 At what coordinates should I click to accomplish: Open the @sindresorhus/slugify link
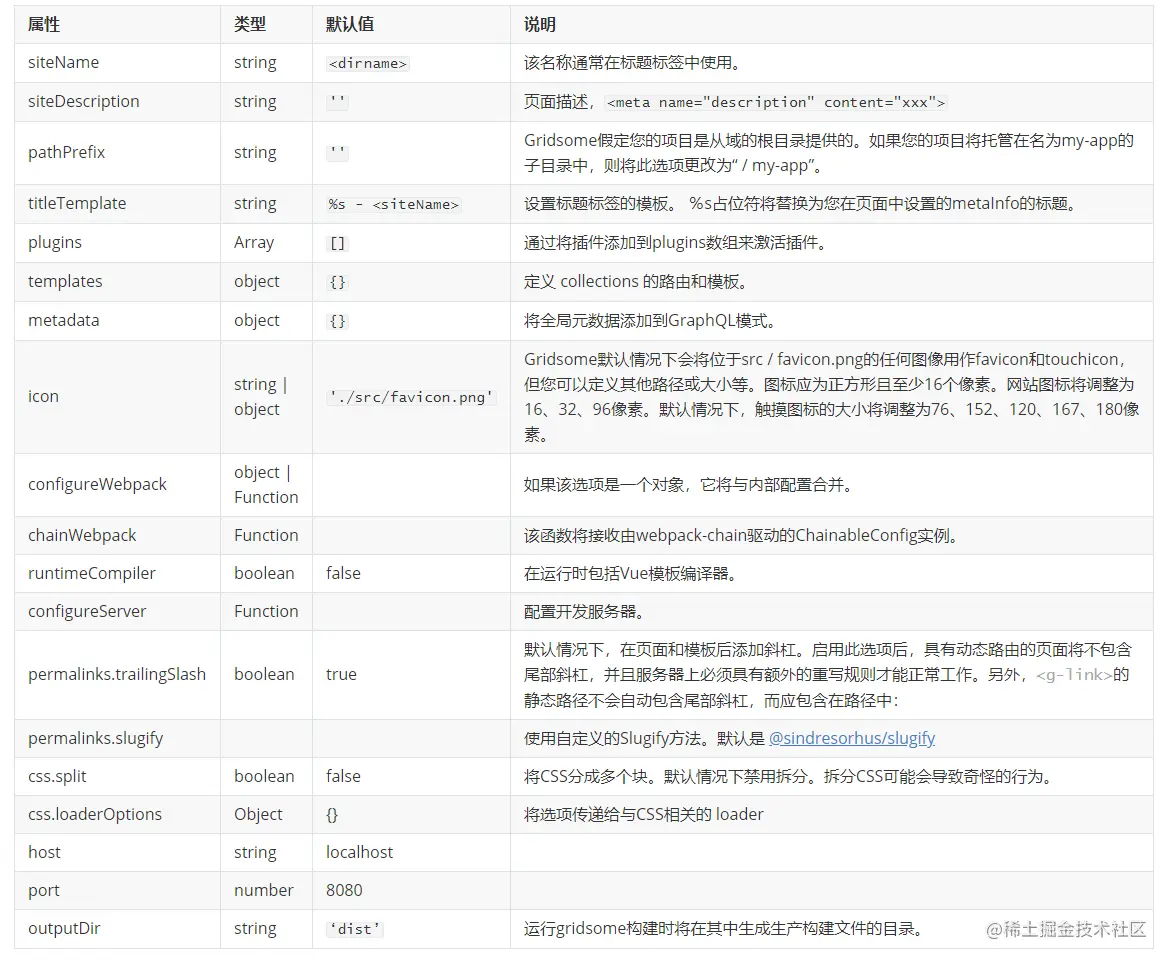click(851, 739)
